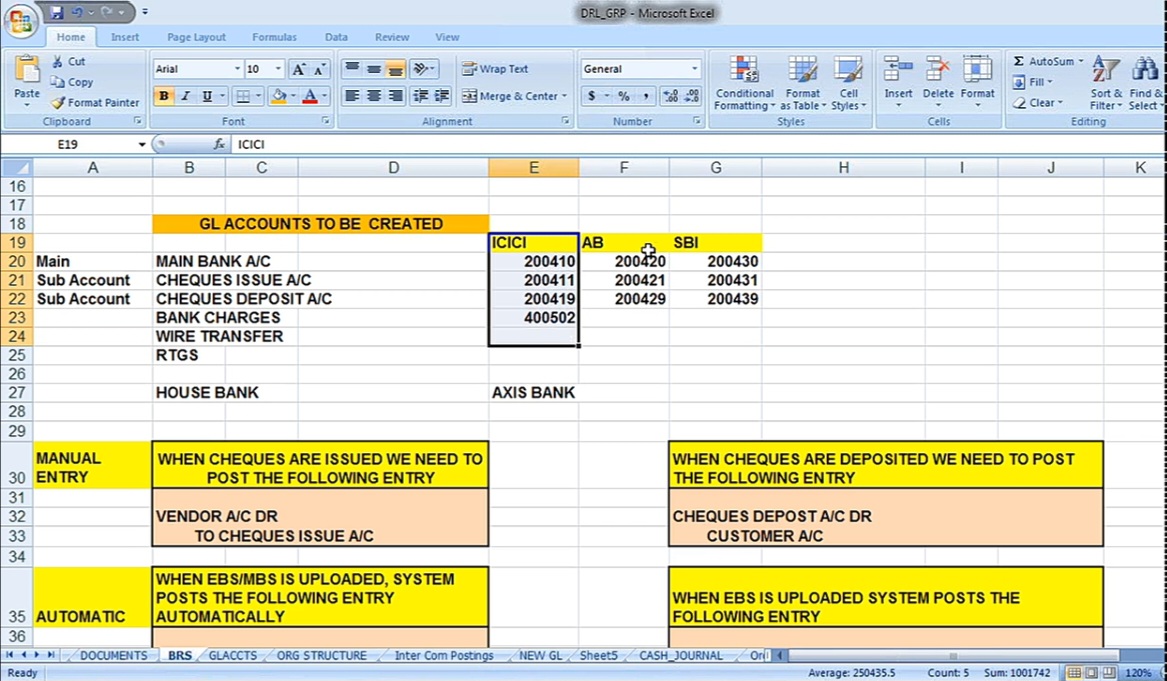Toggle Center horizontal alignment
1167x681 pixels.
click(x=374, y=96)
